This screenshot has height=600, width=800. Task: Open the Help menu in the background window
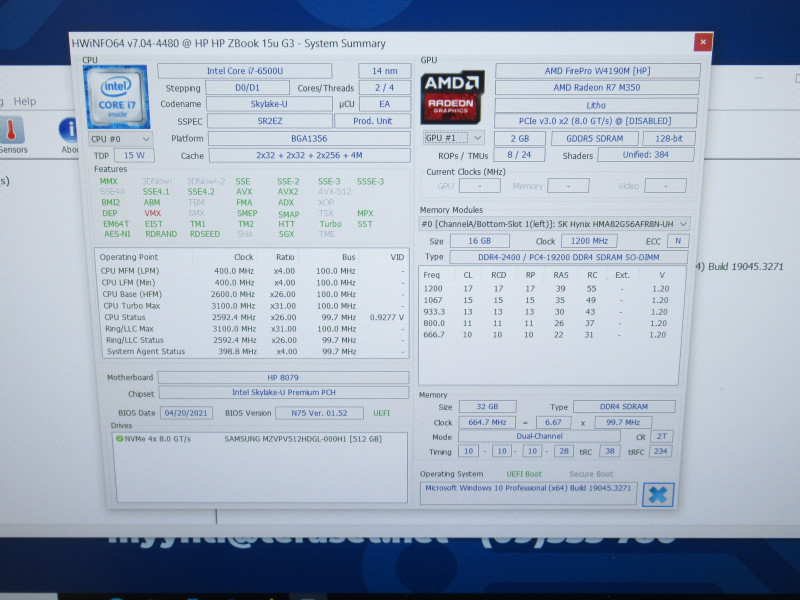tap(24, 101)
